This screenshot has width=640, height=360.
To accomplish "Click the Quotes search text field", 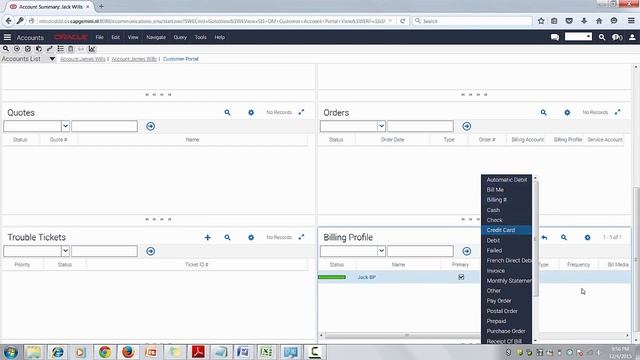I will click(104, 126).
